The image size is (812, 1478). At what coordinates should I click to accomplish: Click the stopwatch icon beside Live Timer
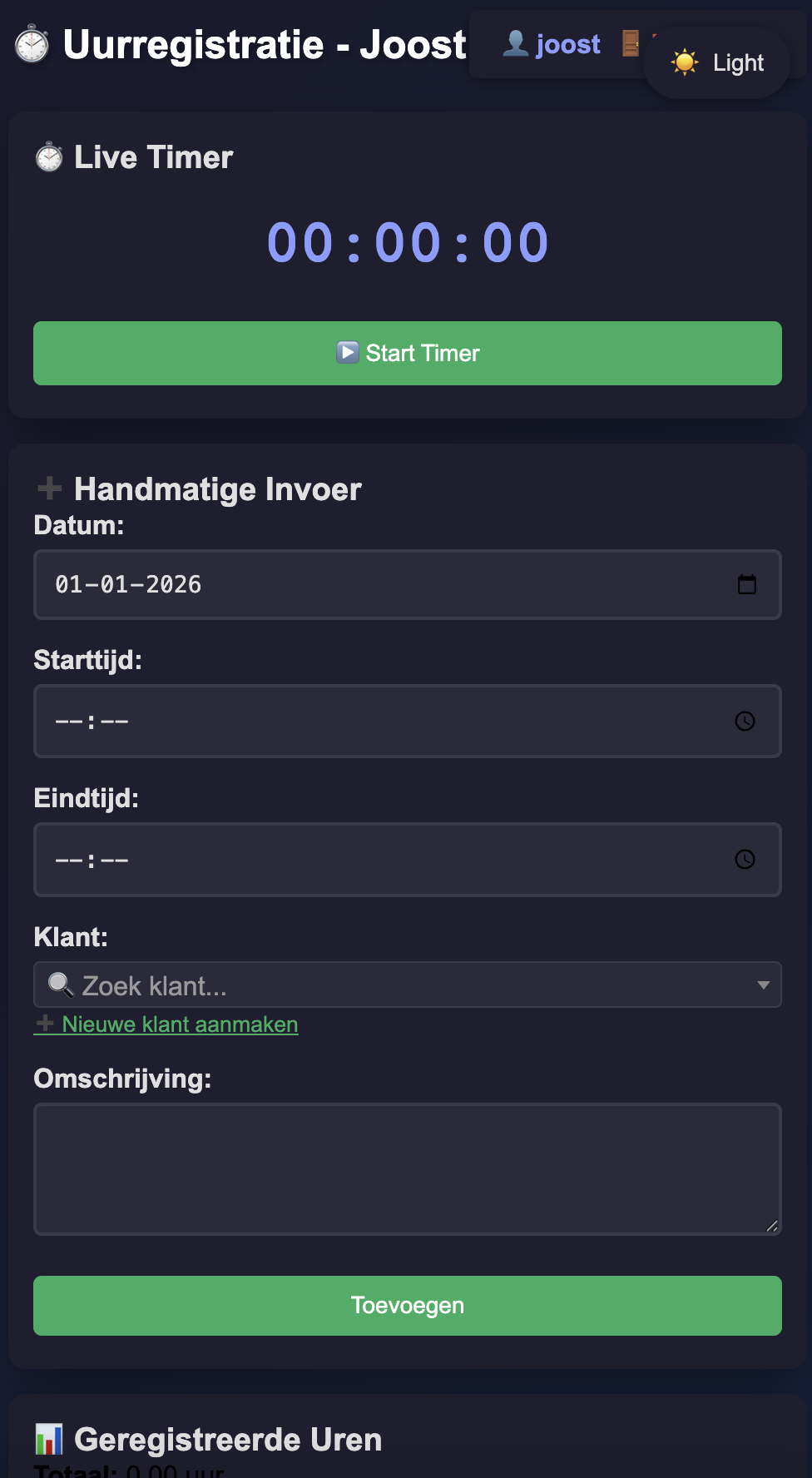50,156
